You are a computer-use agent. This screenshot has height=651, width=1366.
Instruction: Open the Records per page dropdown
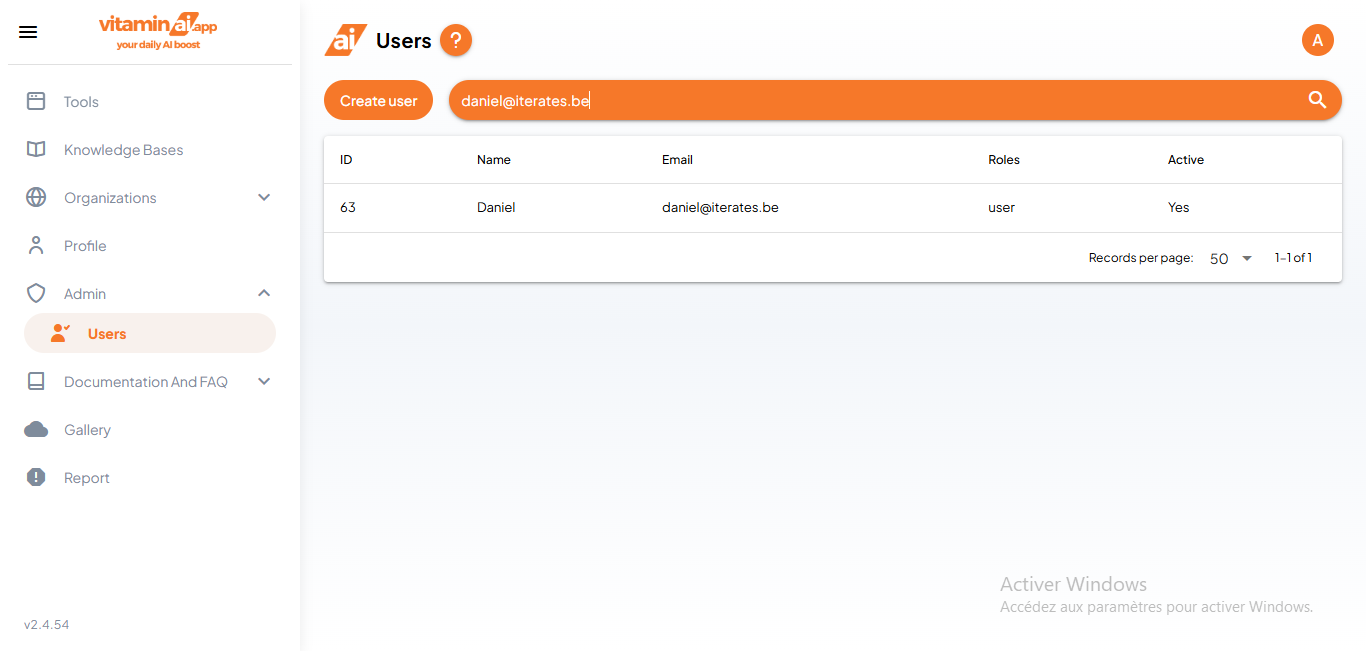[x=1229, y=258]
